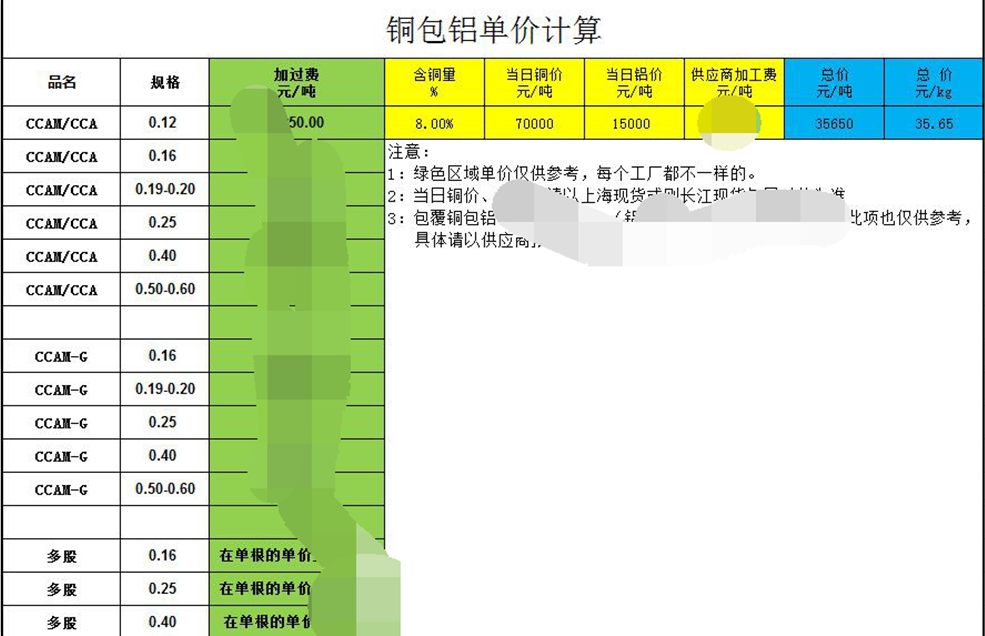
Task: Select the copper price cell showing 70000
Action: 534,124
